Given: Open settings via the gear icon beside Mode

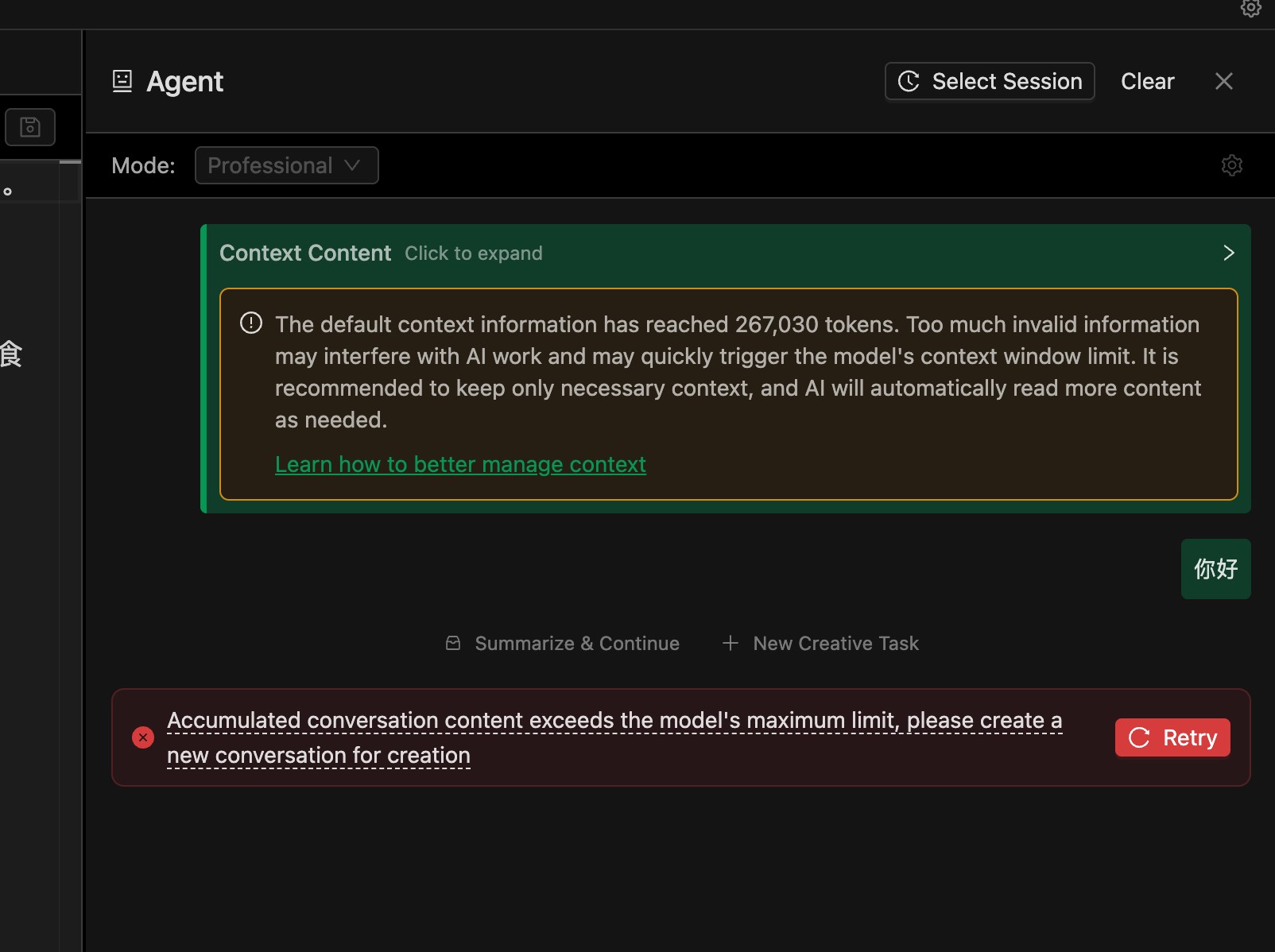Looking at the screenshot, I should click(1232, 164).
